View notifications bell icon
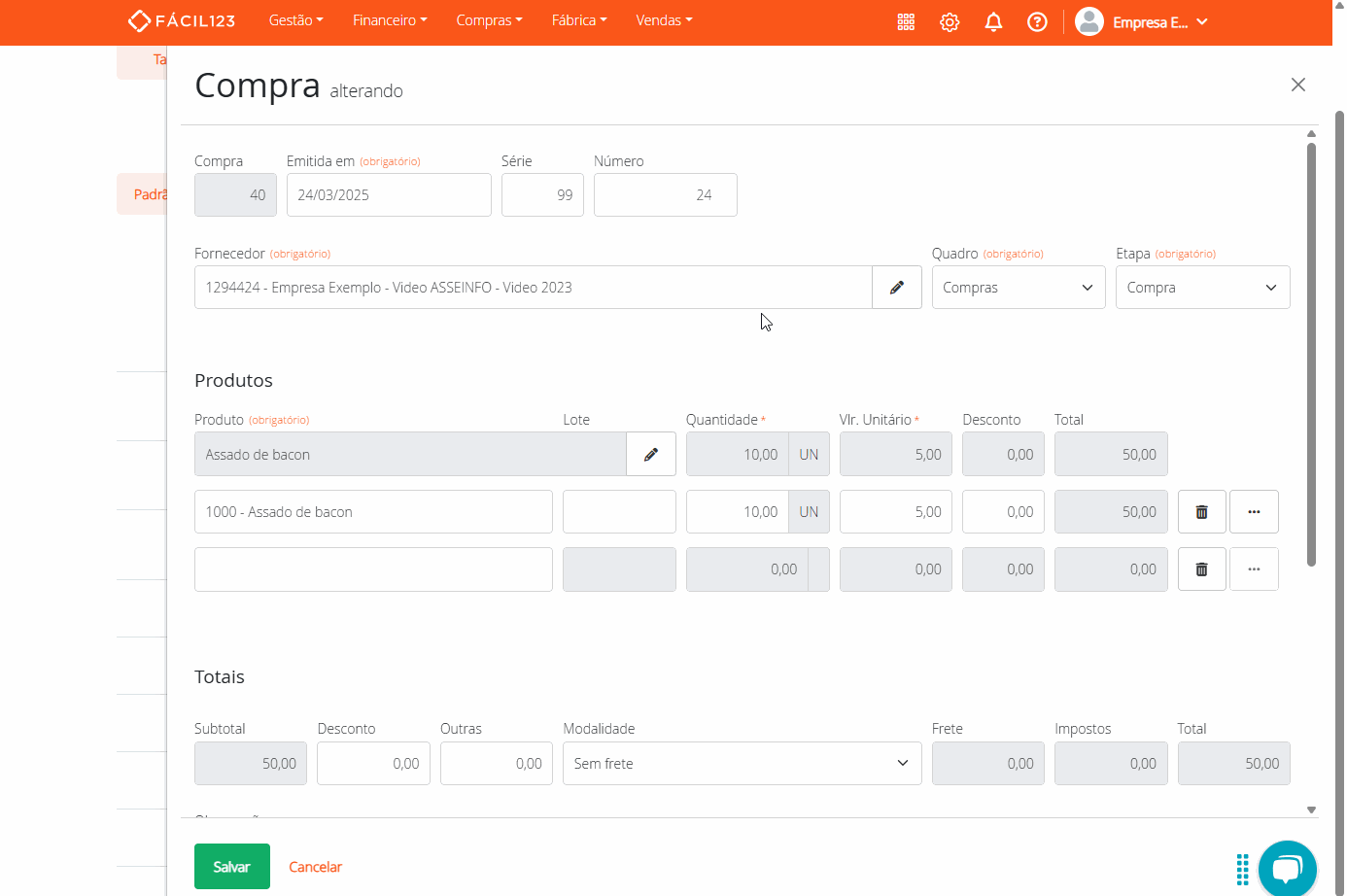Screen dimensions: 1347x896 993,21
